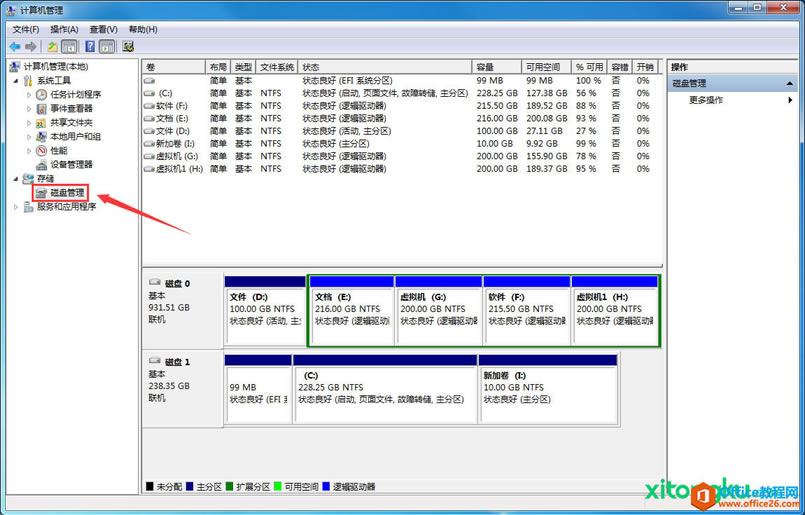Click the 主分区 dark blue legend swatch
The image size is (805, 515).
[x=190, y=486]
